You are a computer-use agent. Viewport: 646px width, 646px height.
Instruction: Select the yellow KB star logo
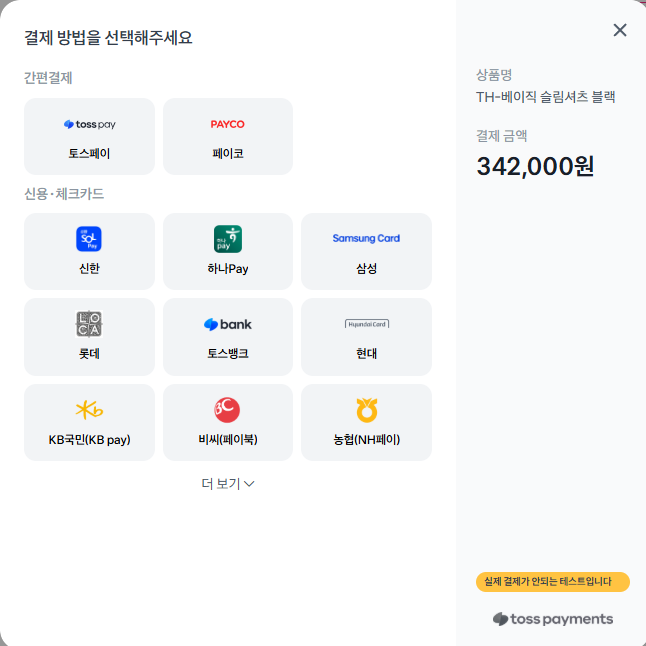(89, 410)
